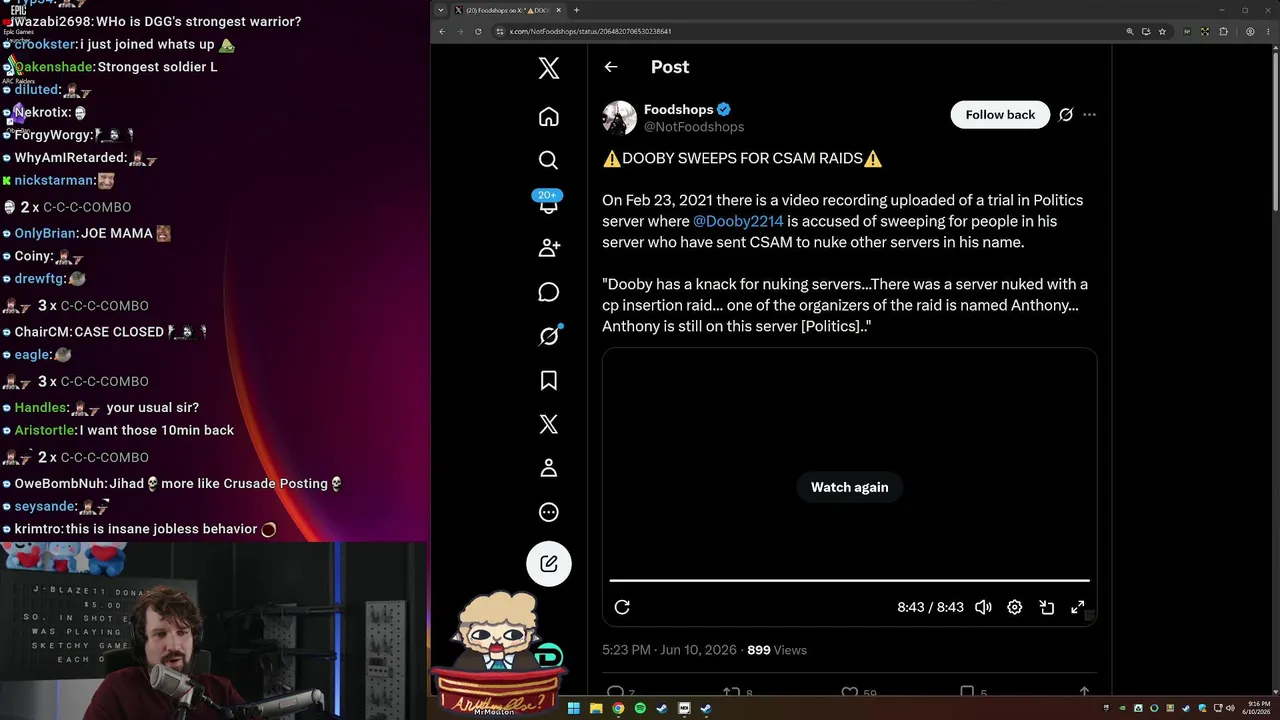Enter video fullscreen mode
This screenshot has height=720, width=1280.
click(x=1078, y=607)
